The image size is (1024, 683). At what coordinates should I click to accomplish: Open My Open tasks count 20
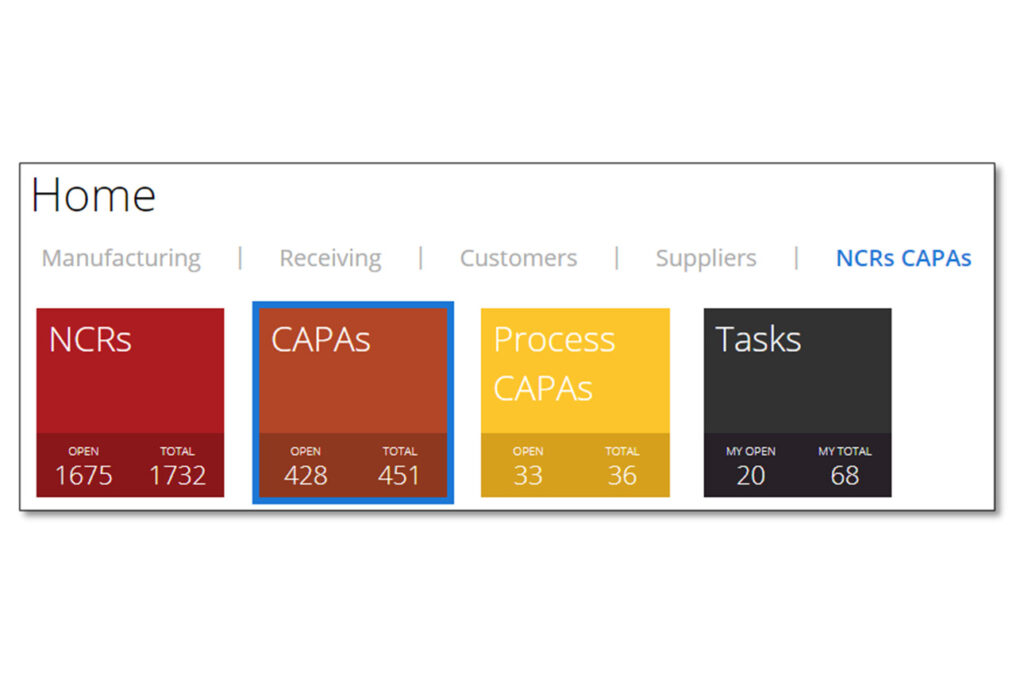tap(751, 475)
